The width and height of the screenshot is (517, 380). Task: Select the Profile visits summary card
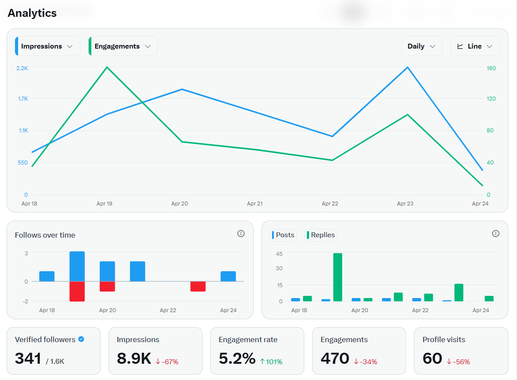[x=461, y=351]
